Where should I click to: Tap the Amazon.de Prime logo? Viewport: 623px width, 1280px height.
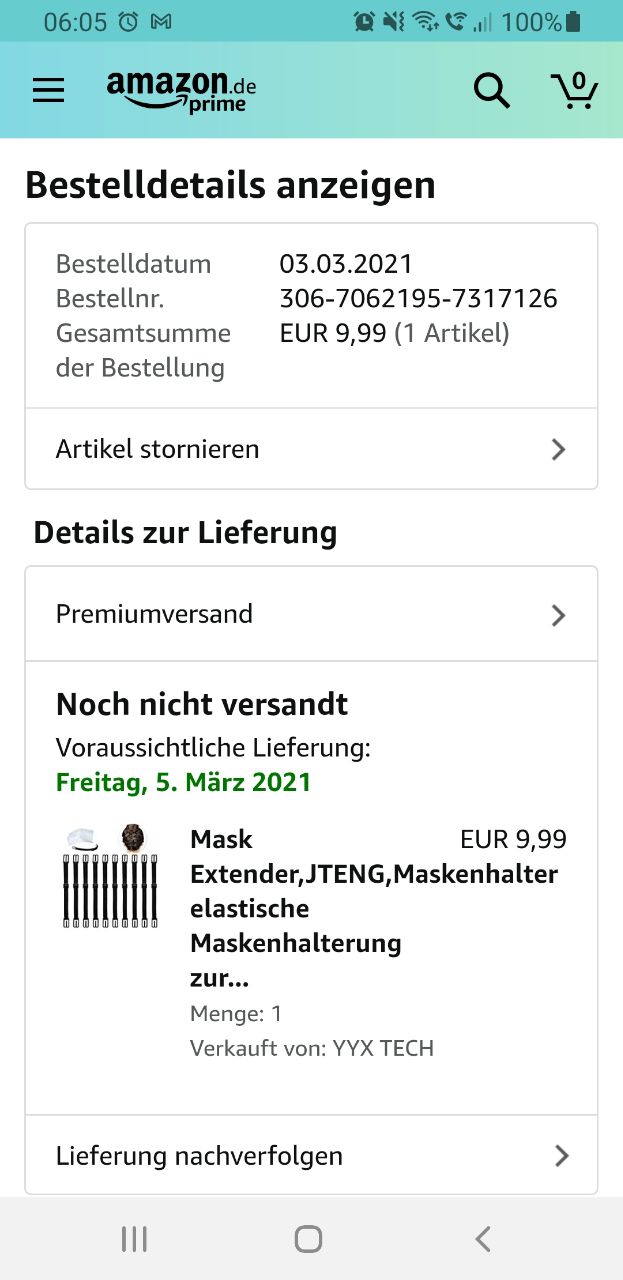[181, 91]
